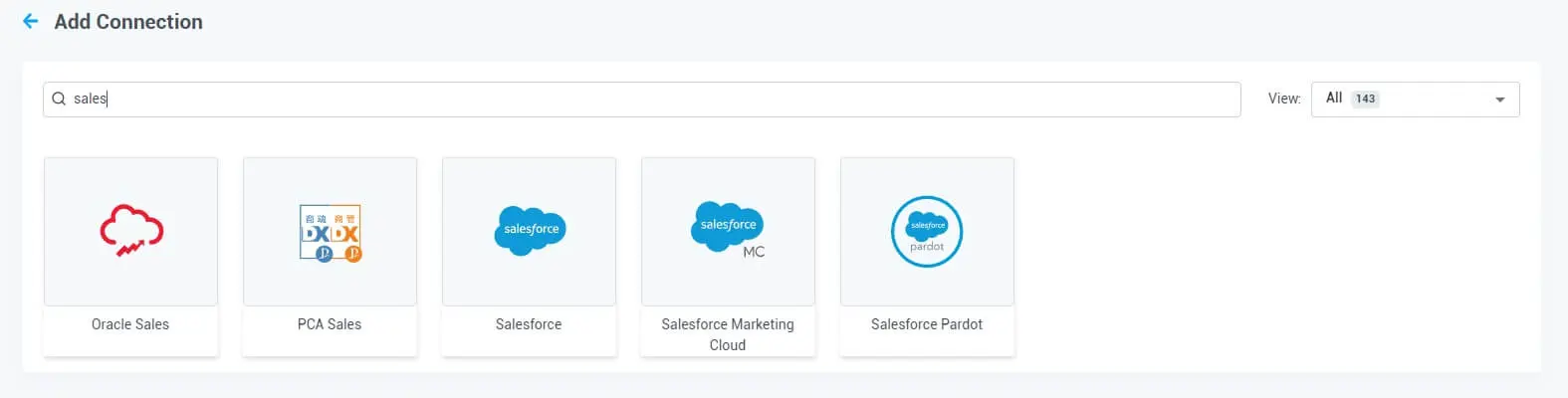1568x398 pixels.
Task: Choose the Salesforce cloud logo
Action: pyautogui.click(x=529, y=230)
